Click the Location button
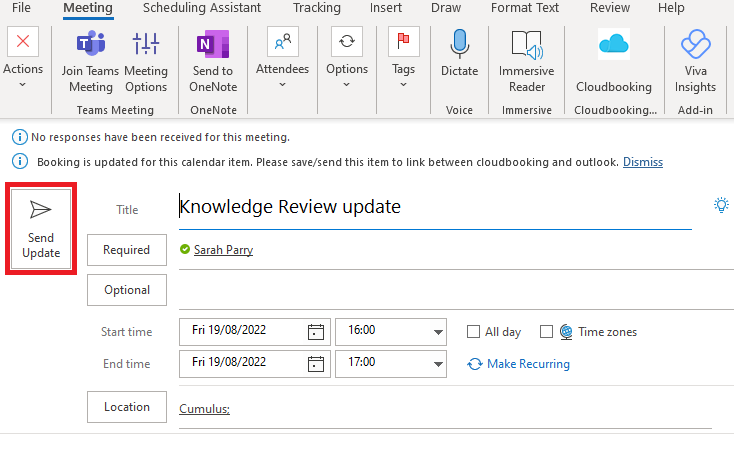 pos(127,407)
